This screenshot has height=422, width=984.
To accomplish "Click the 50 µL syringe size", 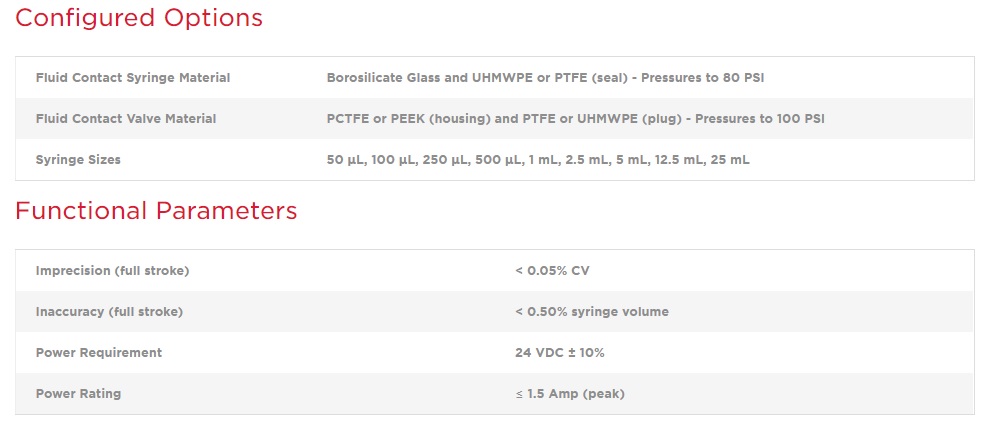I will pyautogui.click(x=343, y=159).
